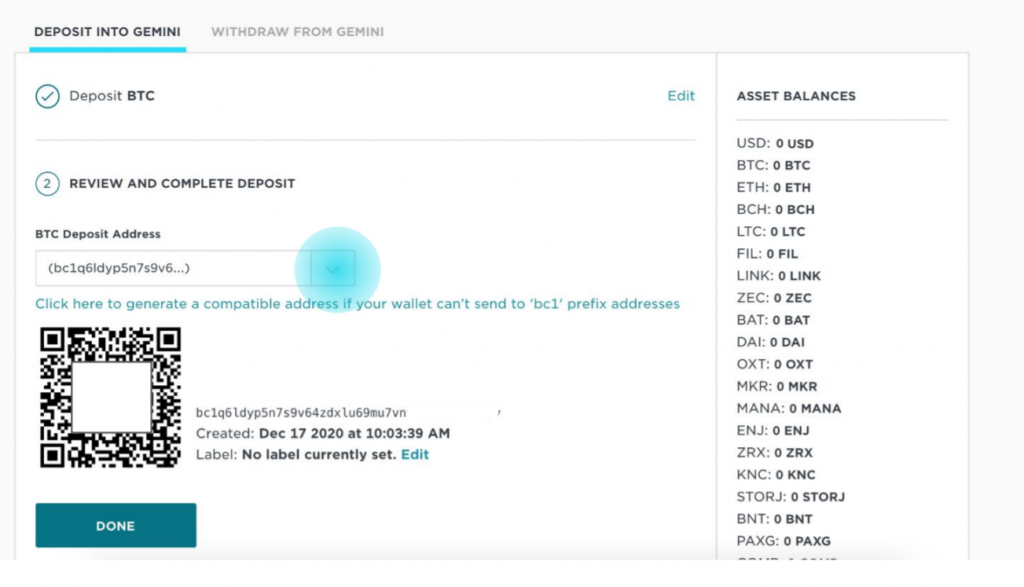This screenshot has height=587, width=1024.
Task: Click the Review and Complete Deposit heading
Action: pos(182,183)
